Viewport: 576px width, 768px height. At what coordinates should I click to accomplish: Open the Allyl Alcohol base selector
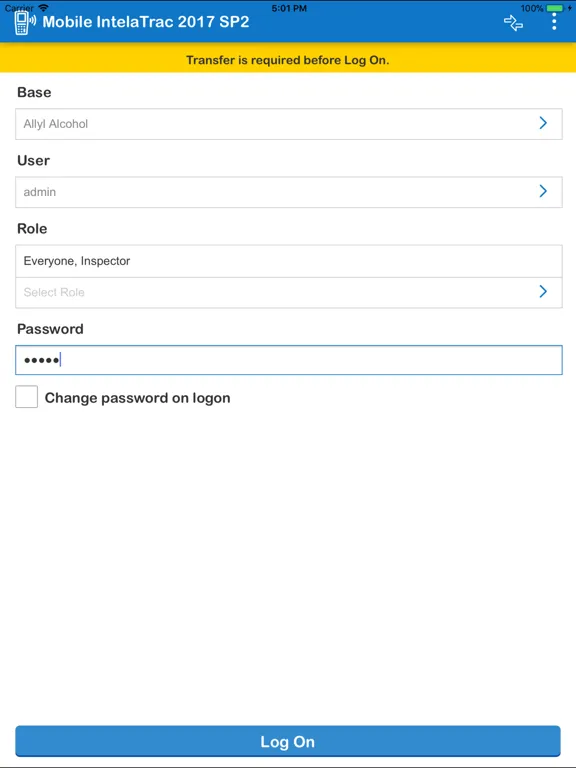289,124
